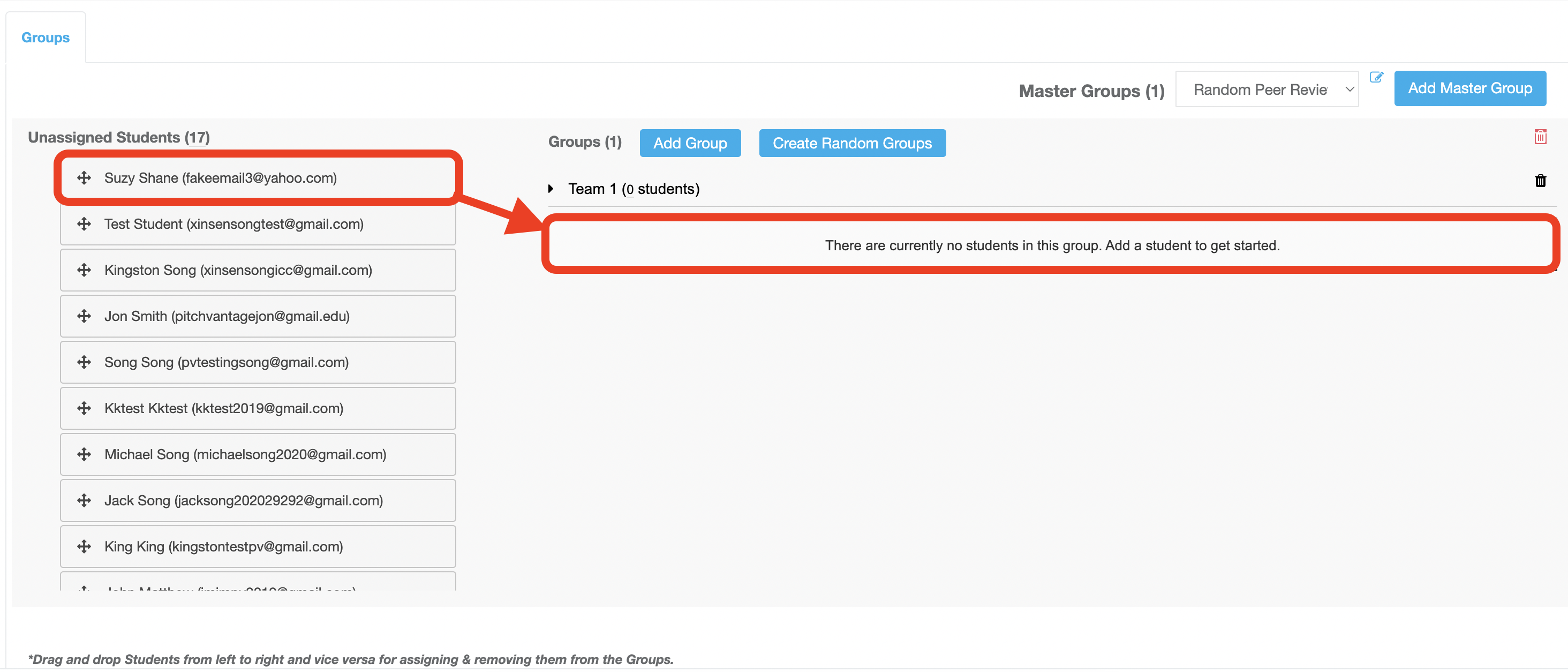This screenshot has width=1568, height=672.
Task: Delete Team 1 using black trash icon
Action: 1540,181
